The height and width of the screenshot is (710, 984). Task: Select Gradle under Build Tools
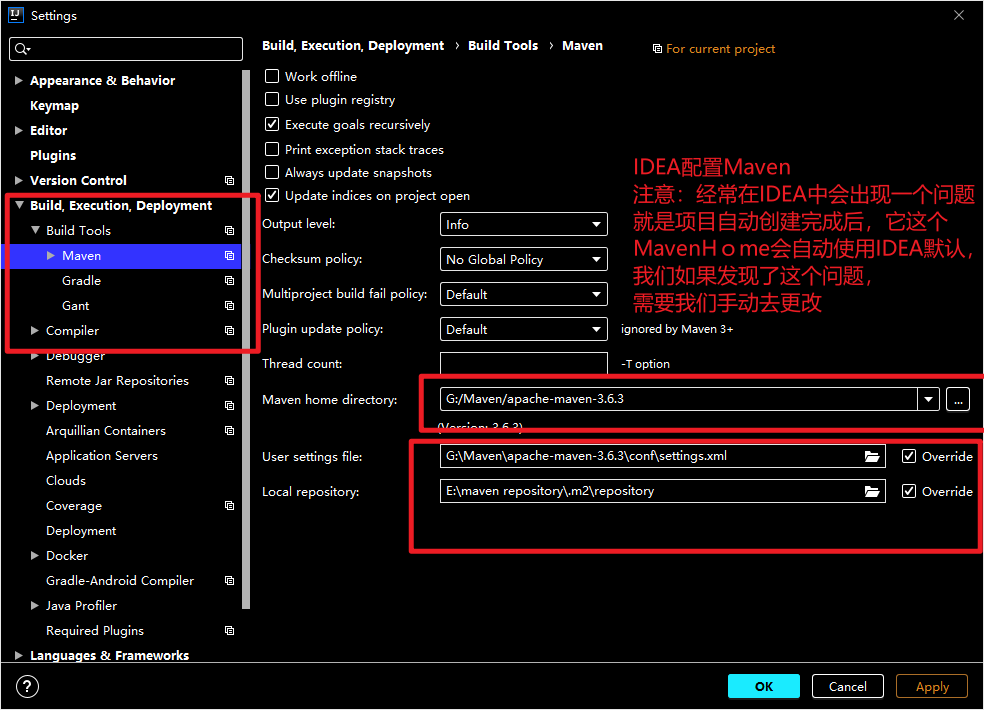coord(82,281)
